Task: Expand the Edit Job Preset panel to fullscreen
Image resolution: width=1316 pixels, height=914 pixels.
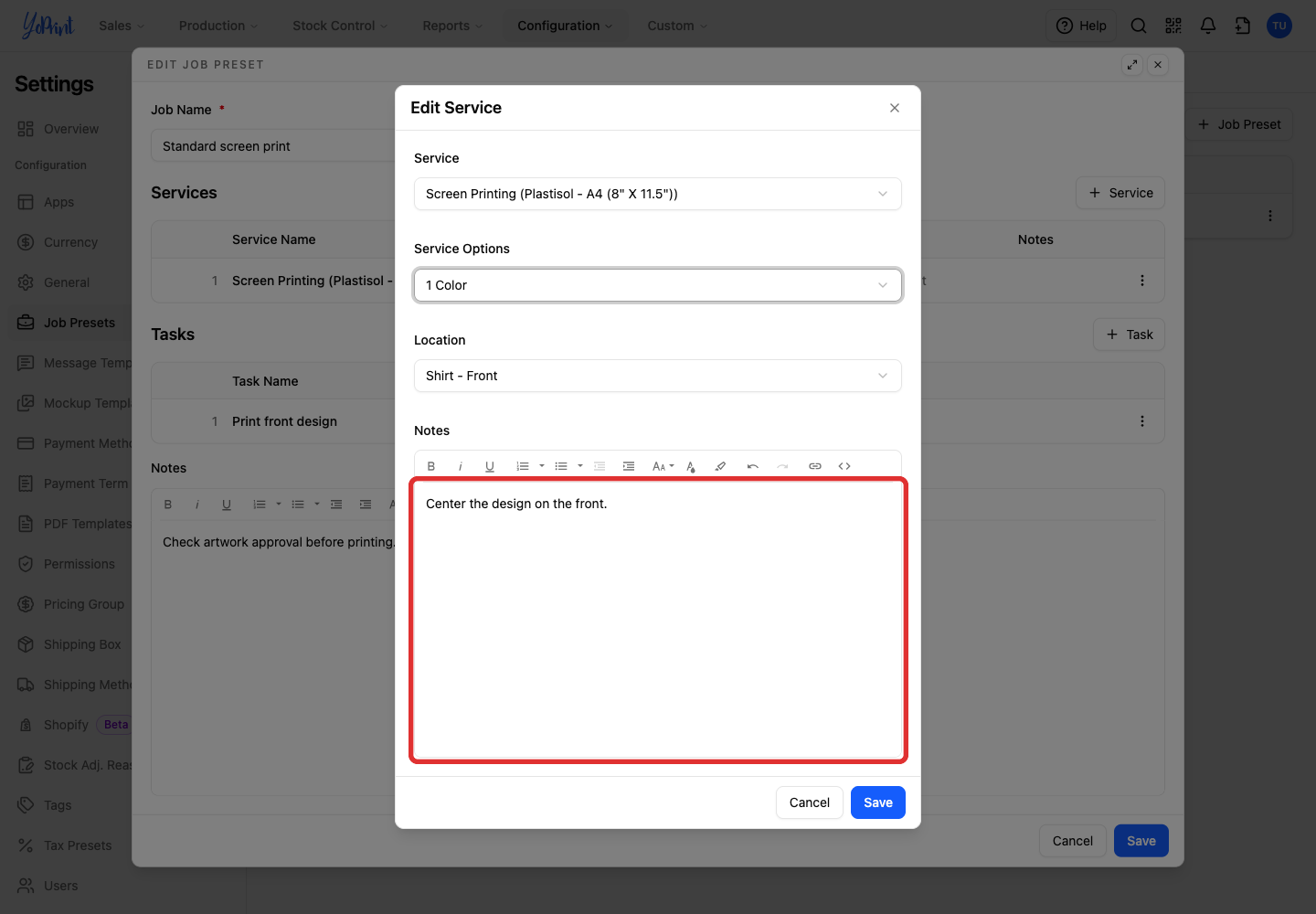Action: [x=1132, y=65]
